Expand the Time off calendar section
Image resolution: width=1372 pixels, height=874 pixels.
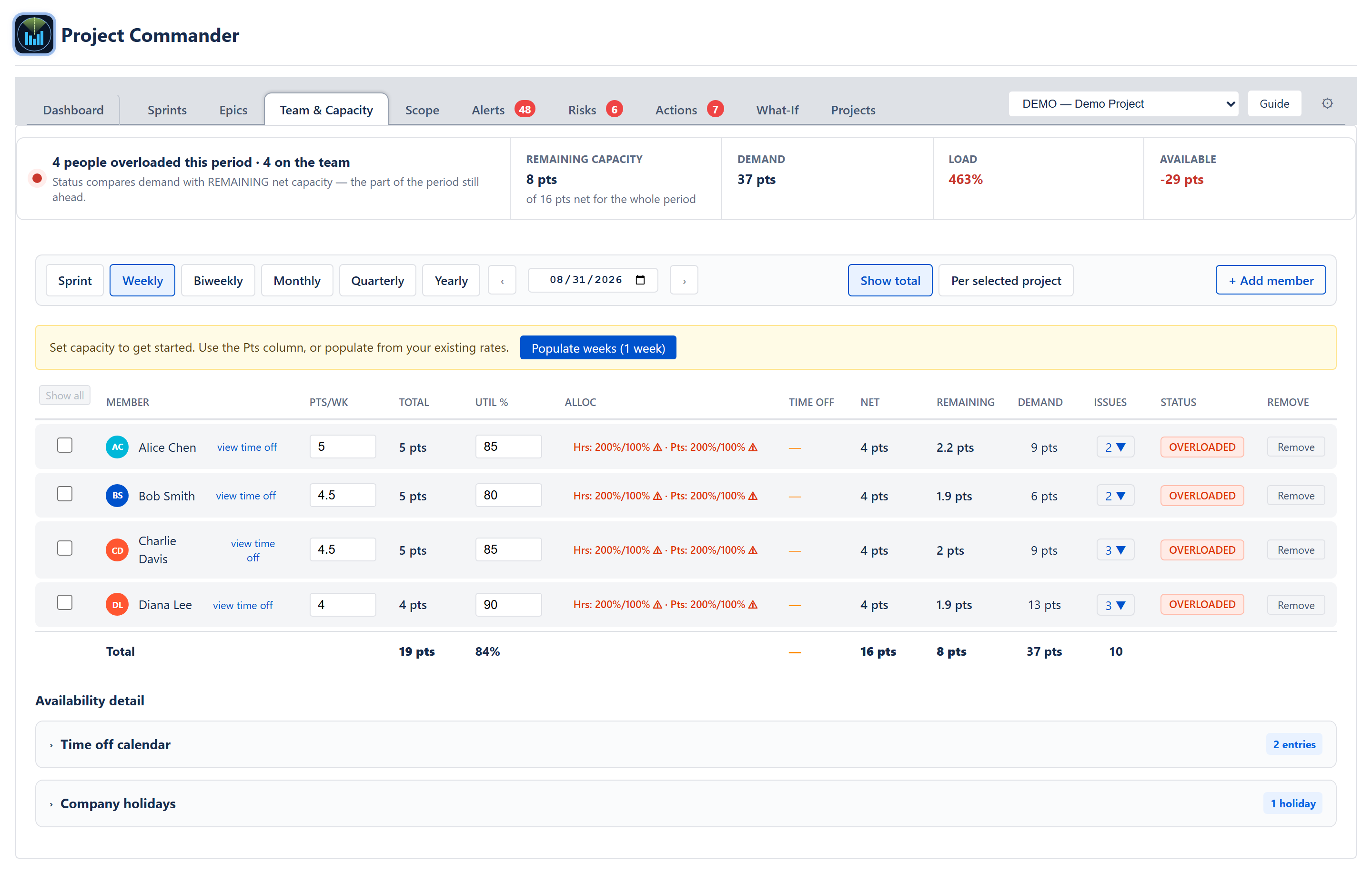(686, 744)
